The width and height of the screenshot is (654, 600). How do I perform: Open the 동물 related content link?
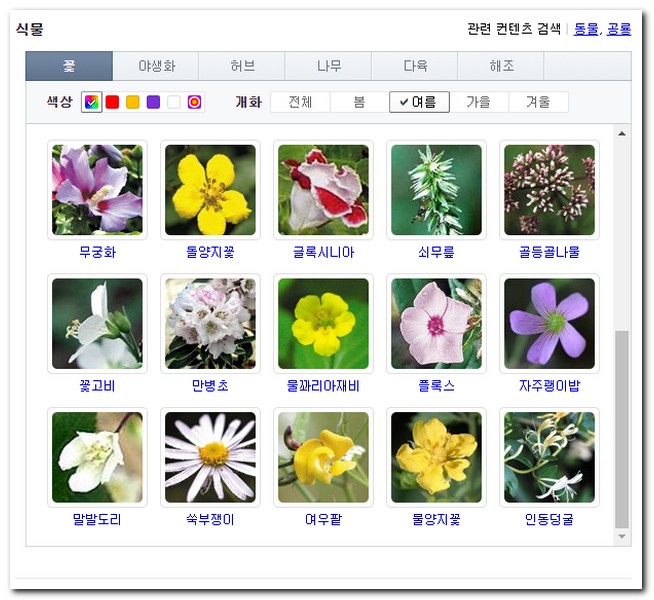pyautogui.click(x=586, y=29)
